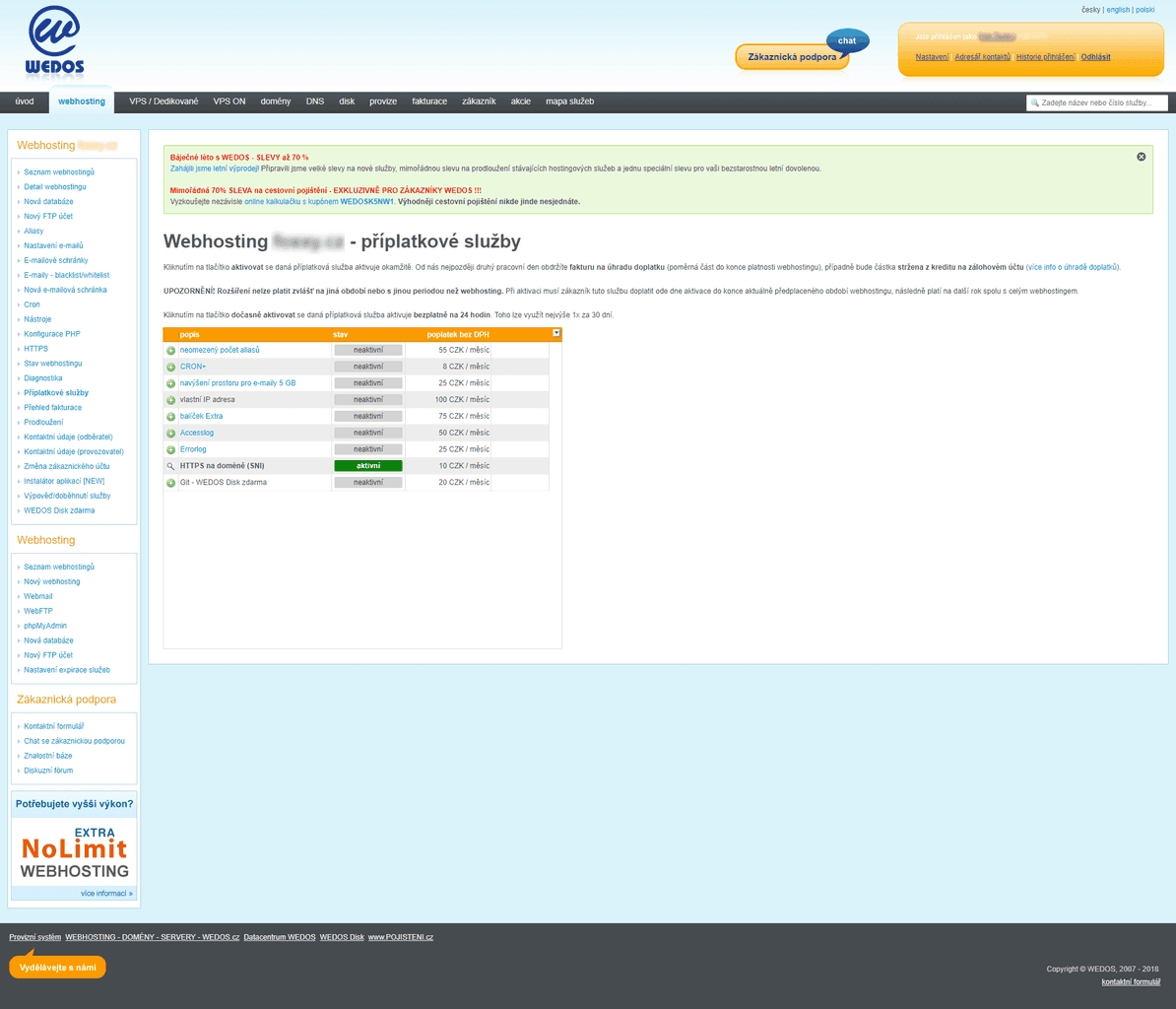This screenshot has height=1009, width=1176.
Task: Switch language to polski
Action: point(1144,10)
